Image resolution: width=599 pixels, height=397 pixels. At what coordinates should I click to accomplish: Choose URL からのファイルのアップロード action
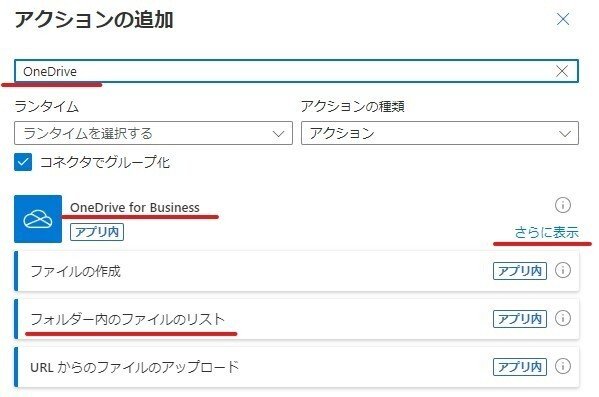pos(297,367)
